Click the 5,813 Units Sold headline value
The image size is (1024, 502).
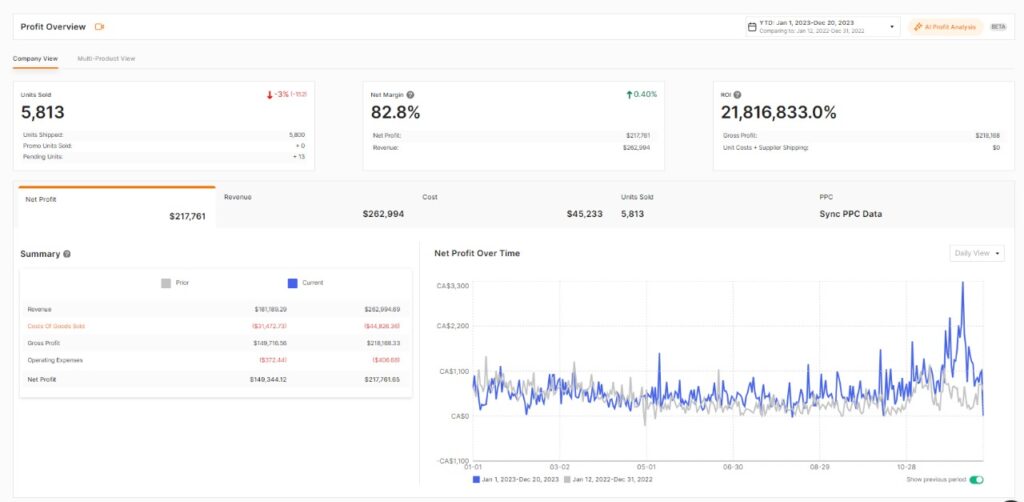point(43,112)
